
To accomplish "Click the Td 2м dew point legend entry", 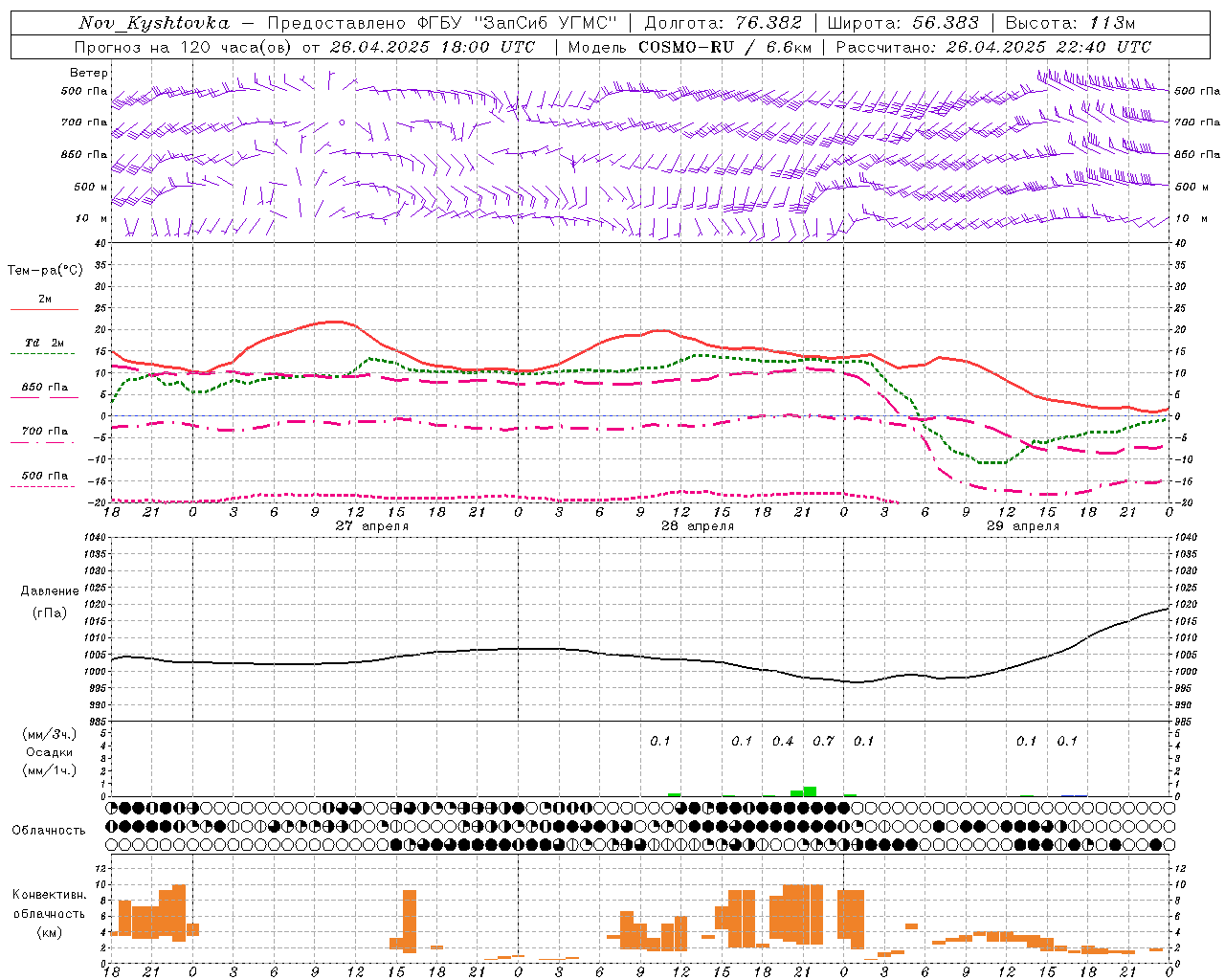I will (45, 343).
